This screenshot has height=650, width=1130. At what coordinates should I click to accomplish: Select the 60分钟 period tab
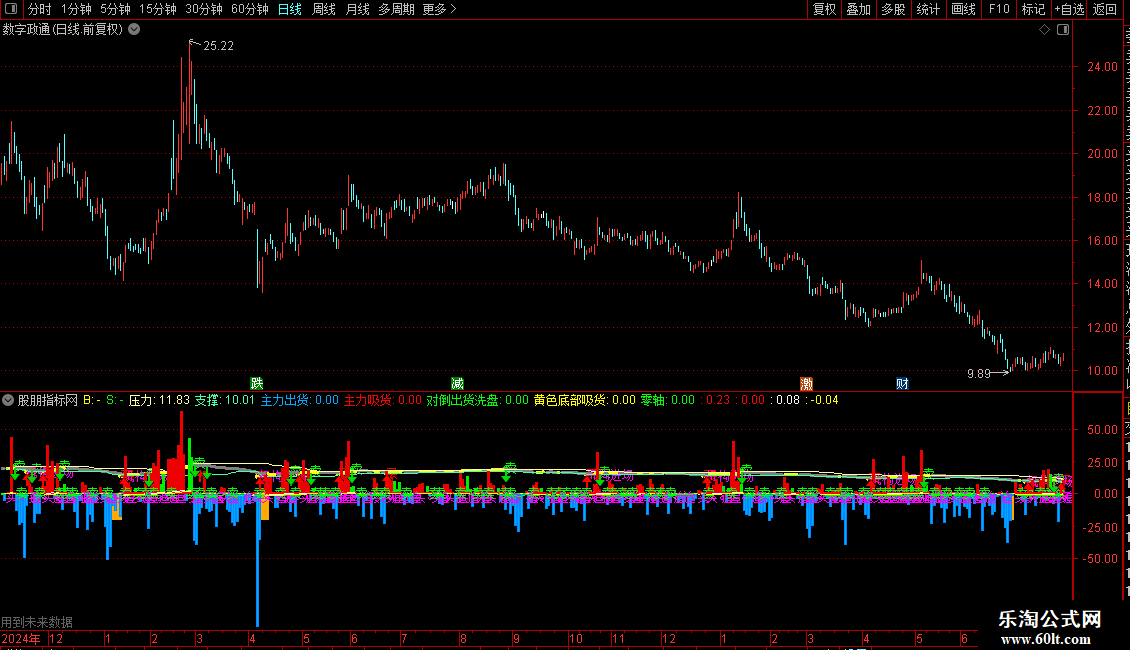point(249,9)
